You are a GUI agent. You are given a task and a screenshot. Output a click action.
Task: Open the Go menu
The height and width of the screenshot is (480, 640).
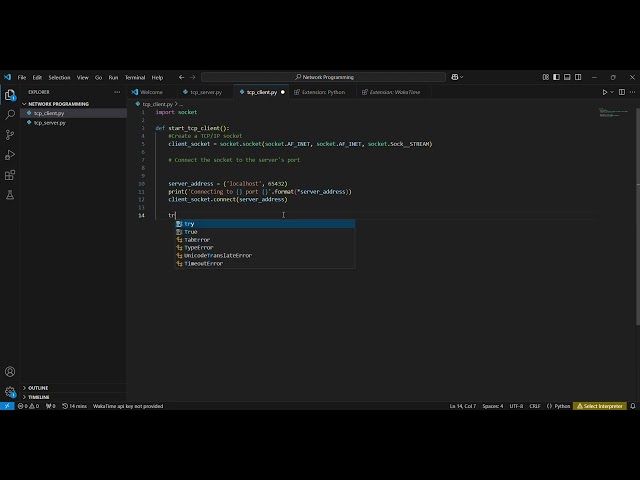tap(98, 77)
